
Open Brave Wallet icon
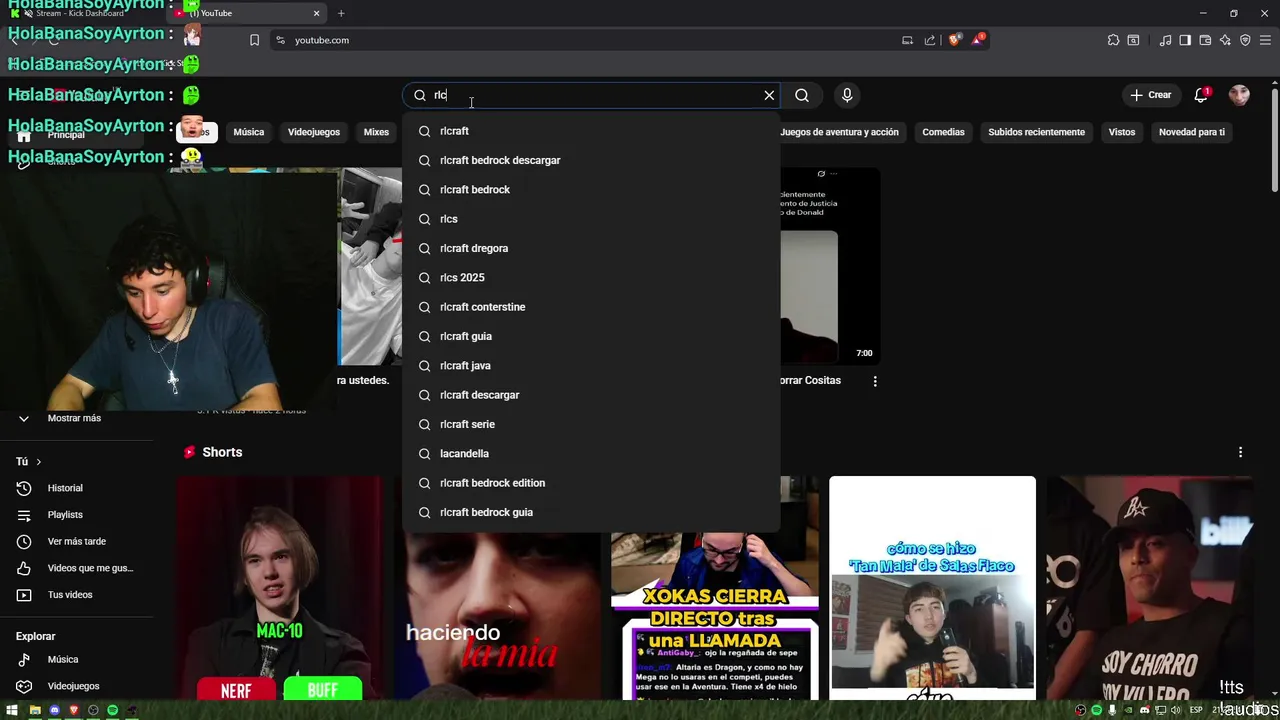click(x=1205, y=40)
